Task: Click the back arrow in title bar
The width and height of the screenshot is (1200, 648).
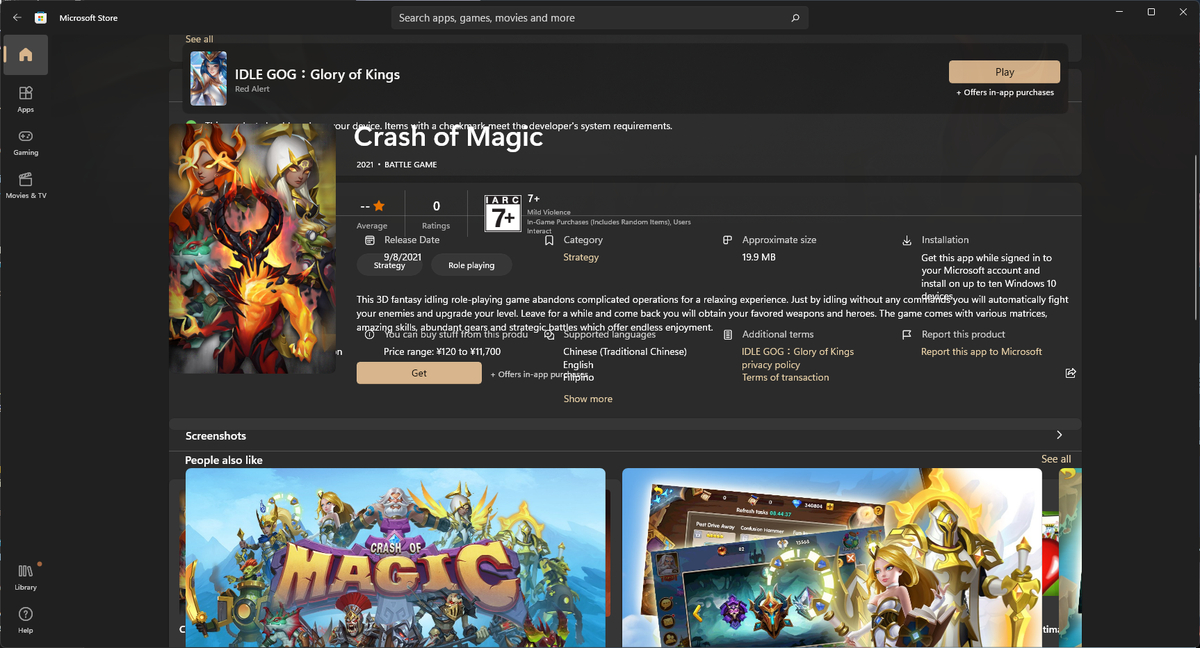Action: [17, 18]
